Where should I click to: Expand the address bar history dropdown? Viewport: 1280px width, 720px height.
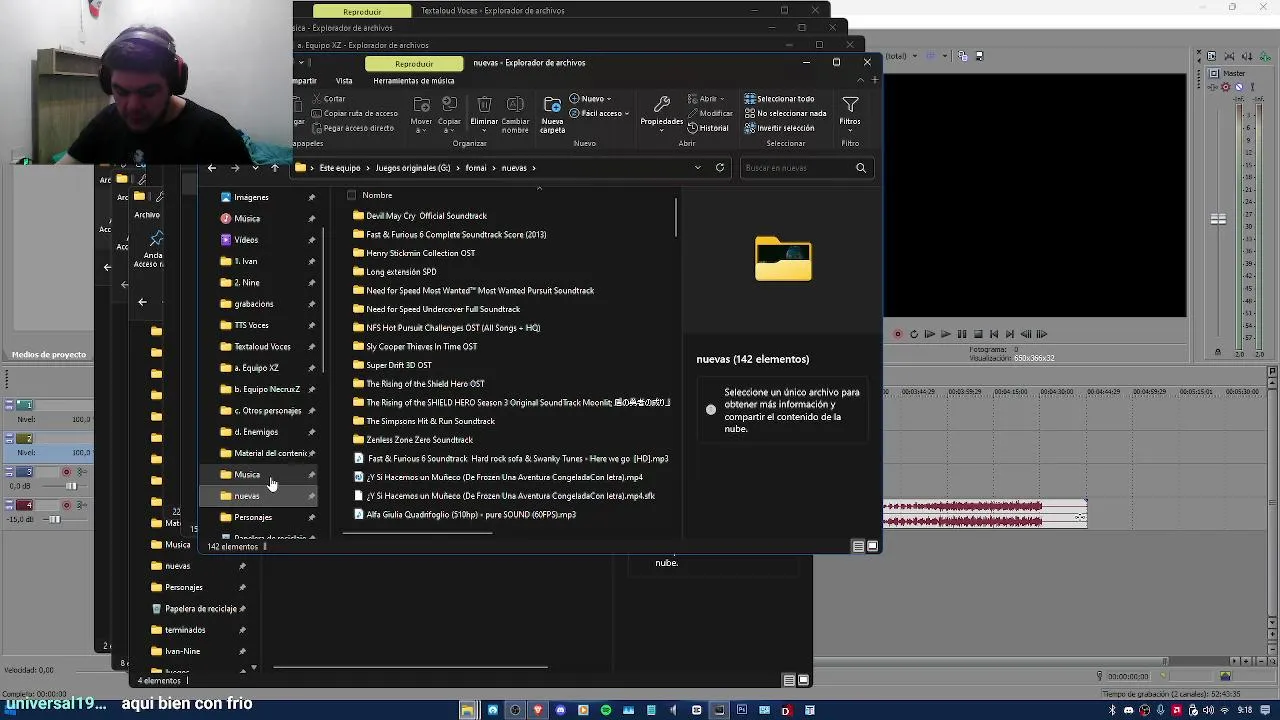pyautogui.click(x=697, y=168)
